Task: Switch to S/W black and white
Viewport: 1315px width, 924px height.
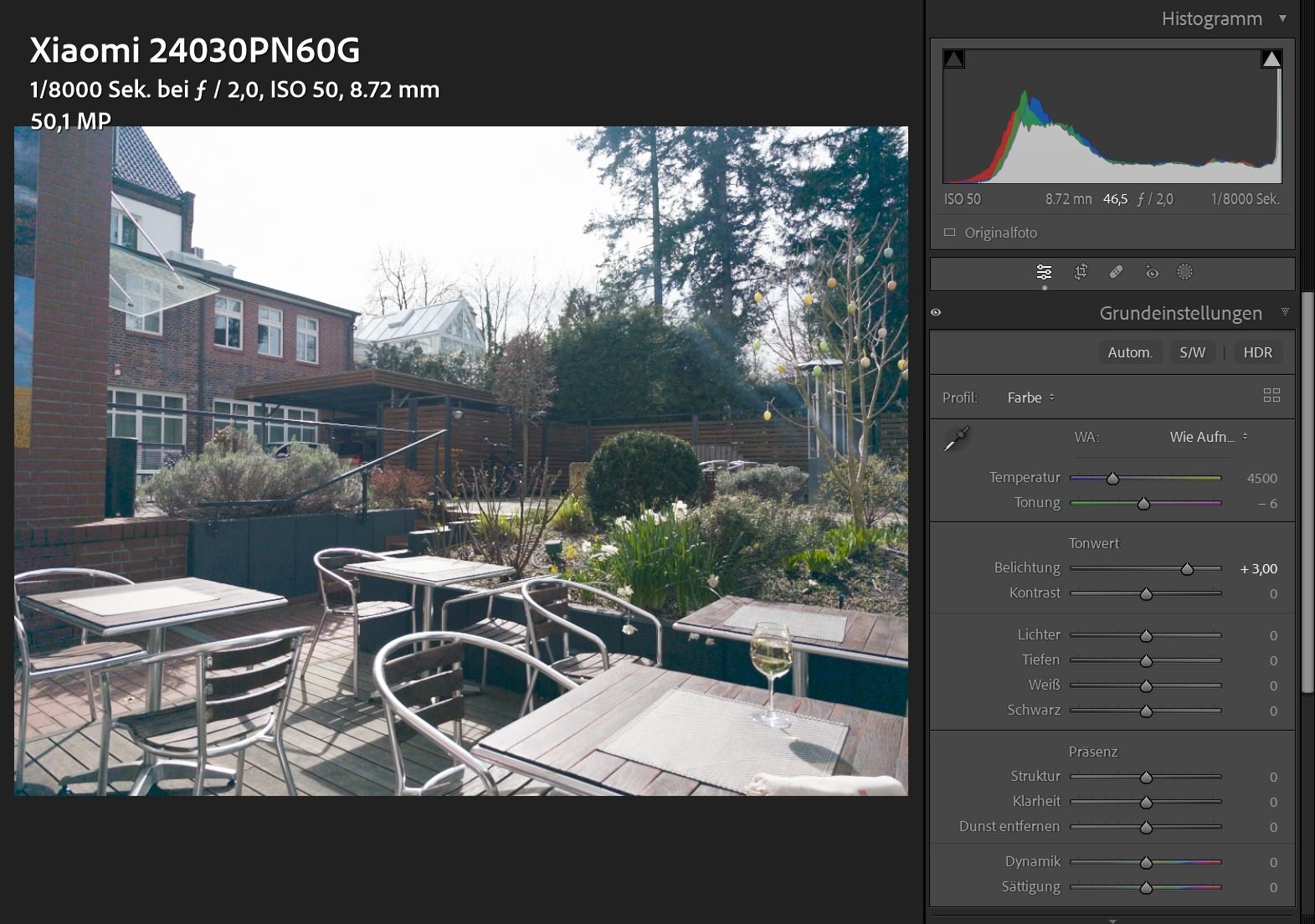Action: click(x=1192, y=352)
